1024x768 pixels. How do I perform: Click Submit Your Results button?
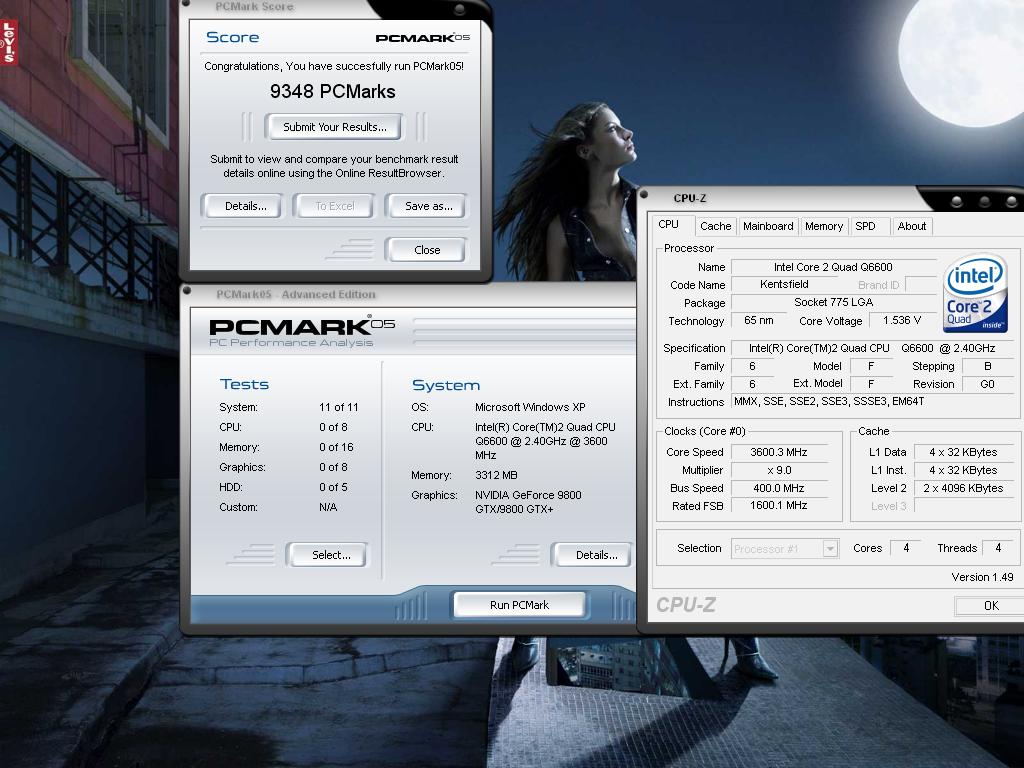click(x=334, y=127)
